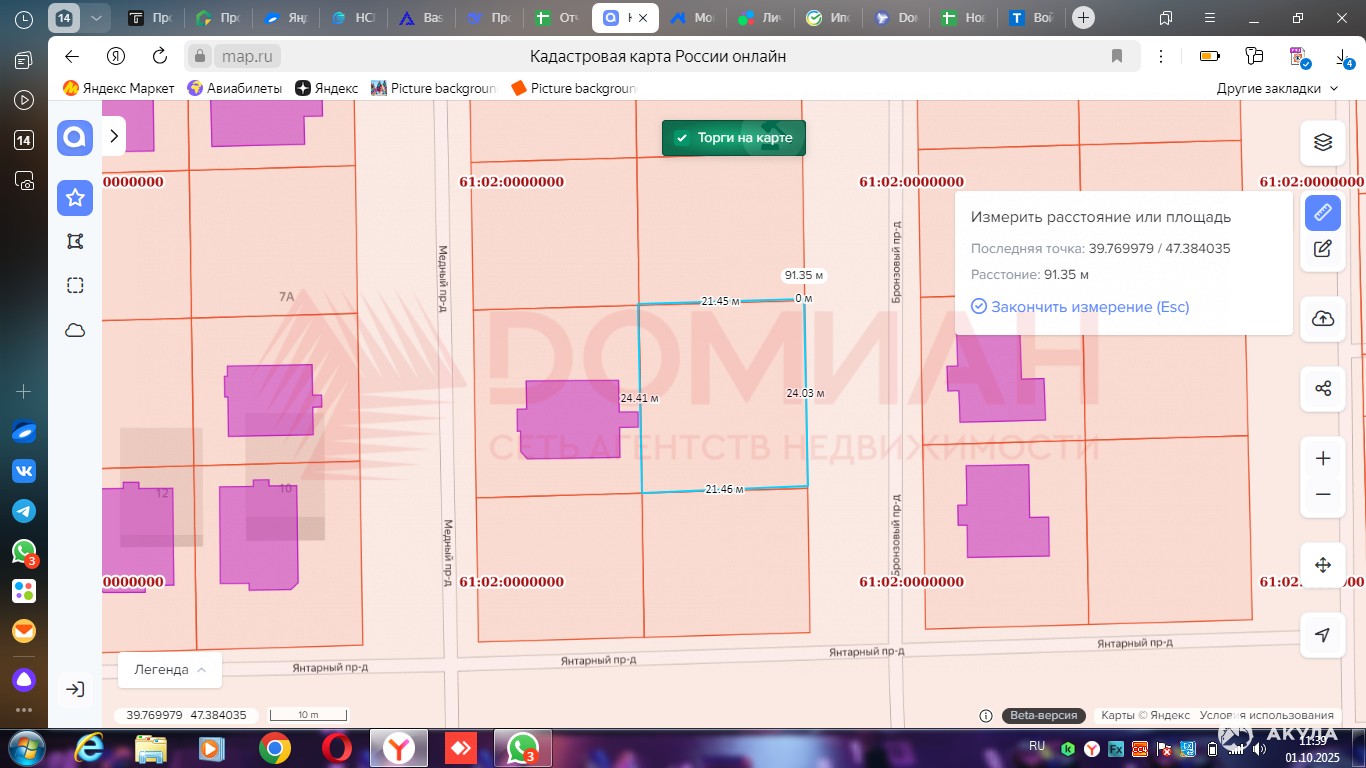The image size is (1366, 768).
Task: Open the share map icon
Action: (1322, 389)
